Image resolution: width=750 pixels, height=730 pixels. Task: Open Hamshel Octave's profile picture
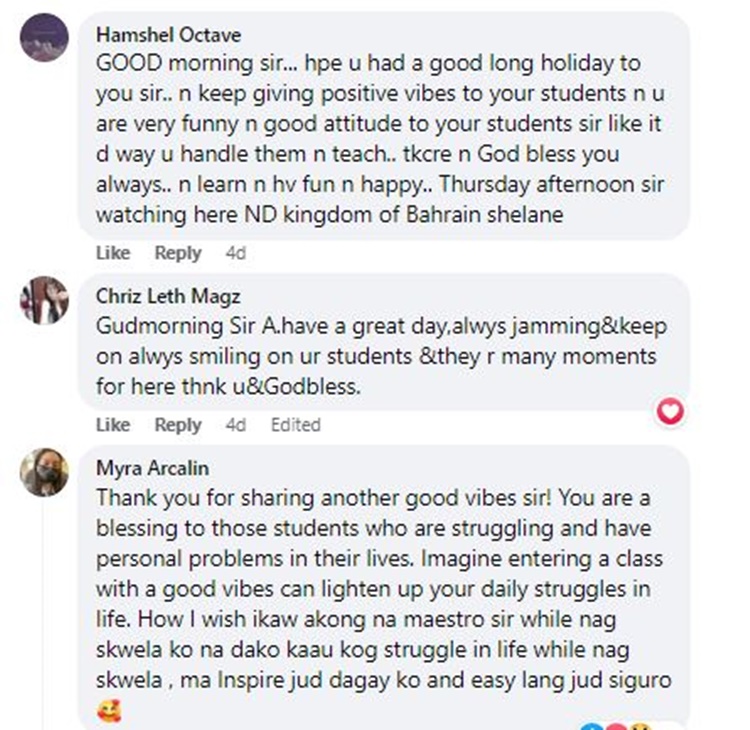click(44, 39)
